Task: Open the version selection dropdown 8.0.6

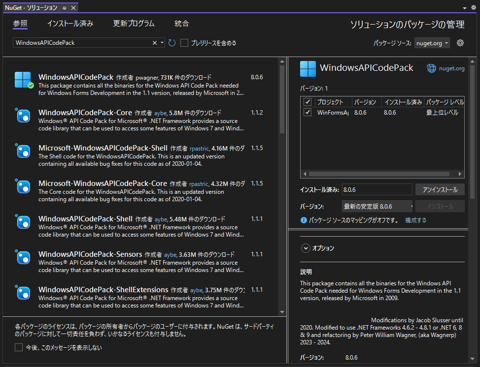Action: (377, 206)
